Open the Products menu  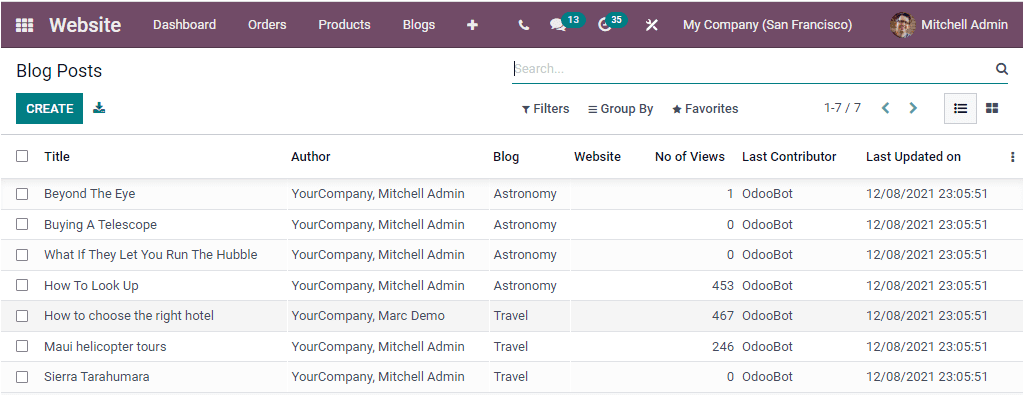(344, 25)
